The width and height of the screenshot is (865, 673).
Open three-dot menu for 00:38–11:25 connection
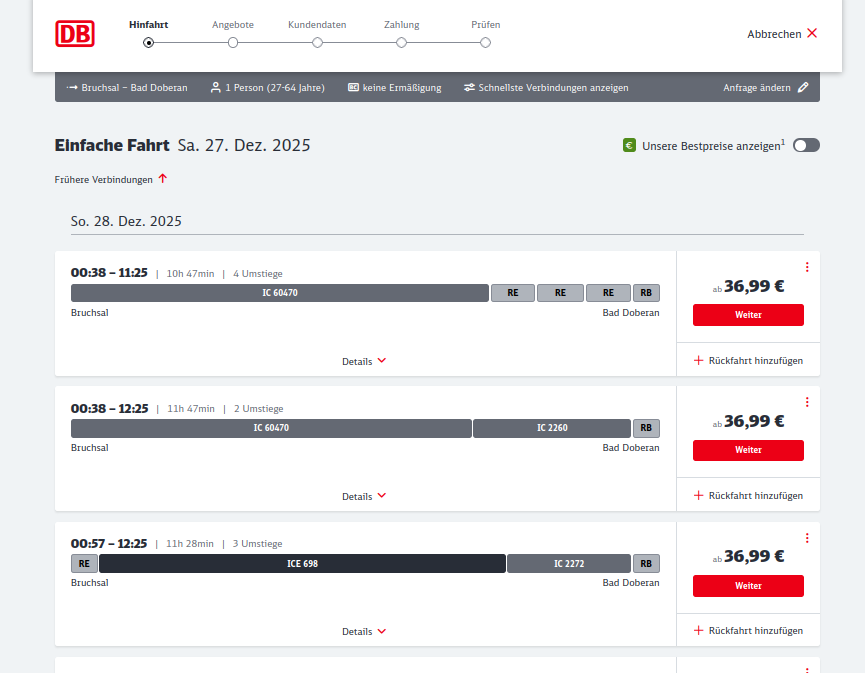click(807, 267)
